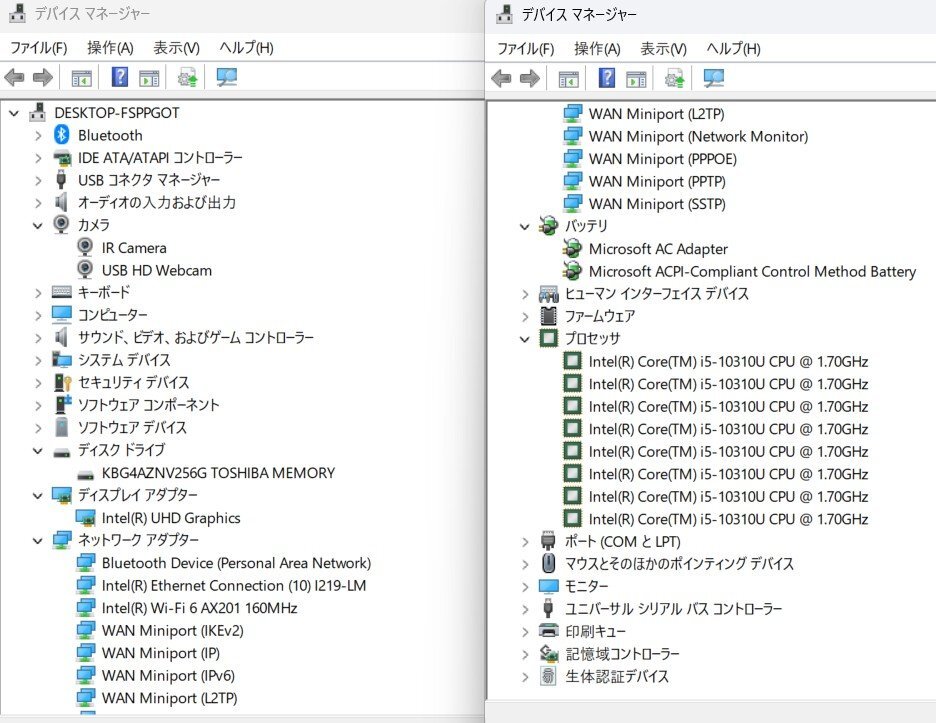The width and height of the screenshot is (936, 723).
Task: Click Back arrow in right window toolbar
Action: [x=501, y=78]
